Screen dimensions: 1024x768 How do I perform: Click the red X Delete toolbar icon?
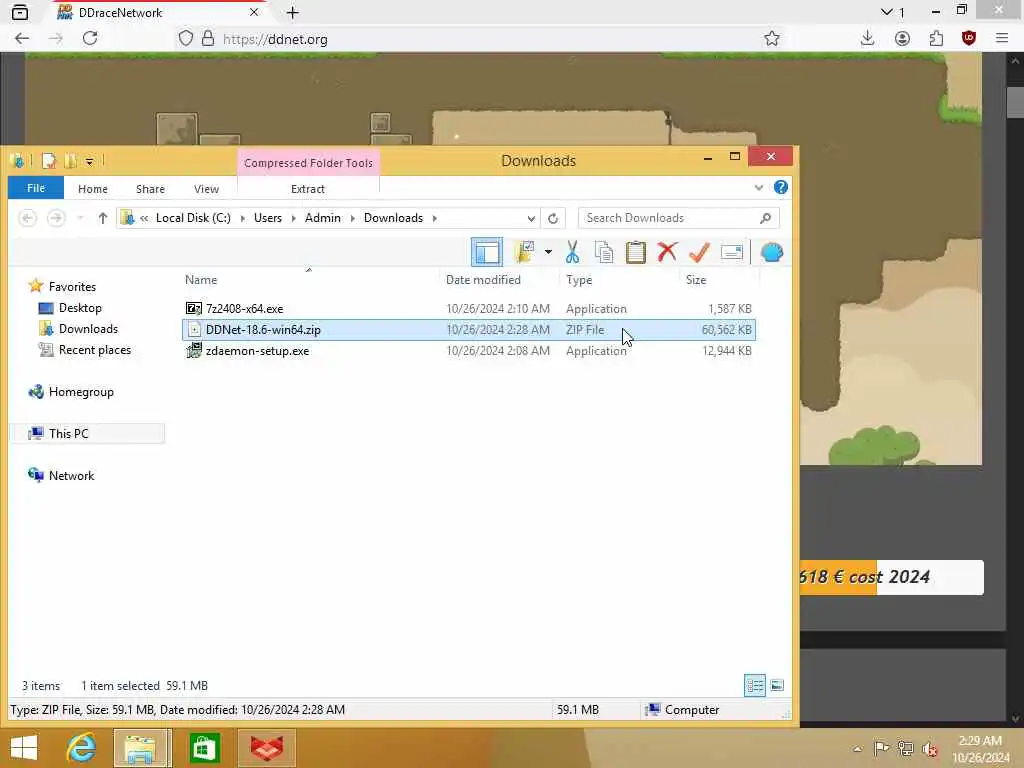click(x=667, y=252)
